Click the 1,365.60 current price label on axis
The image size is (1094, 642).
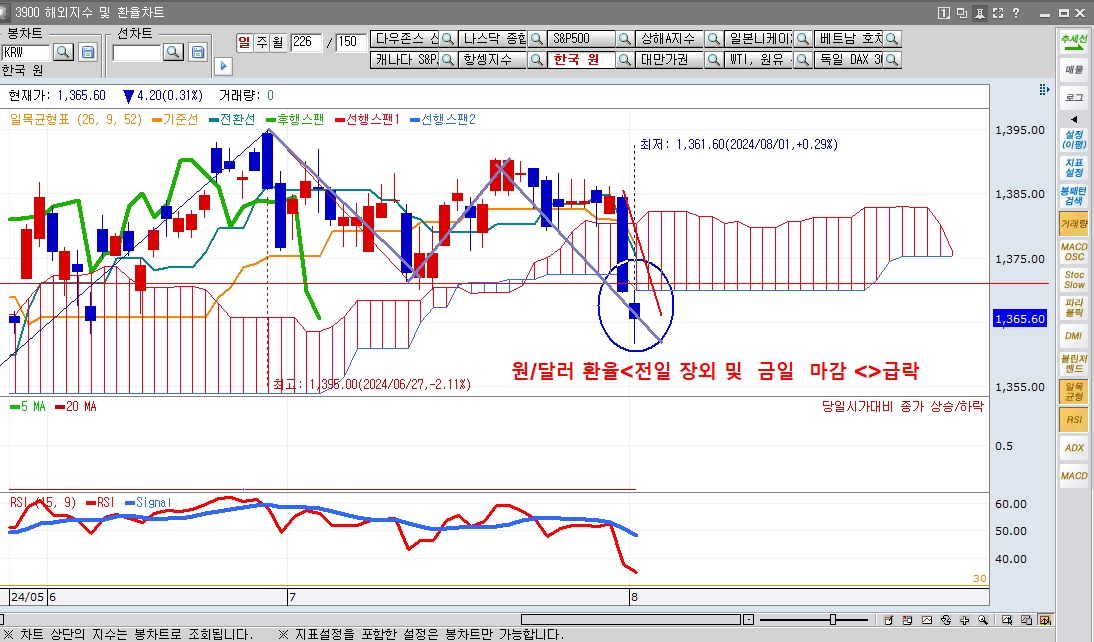pos(1020,319)
